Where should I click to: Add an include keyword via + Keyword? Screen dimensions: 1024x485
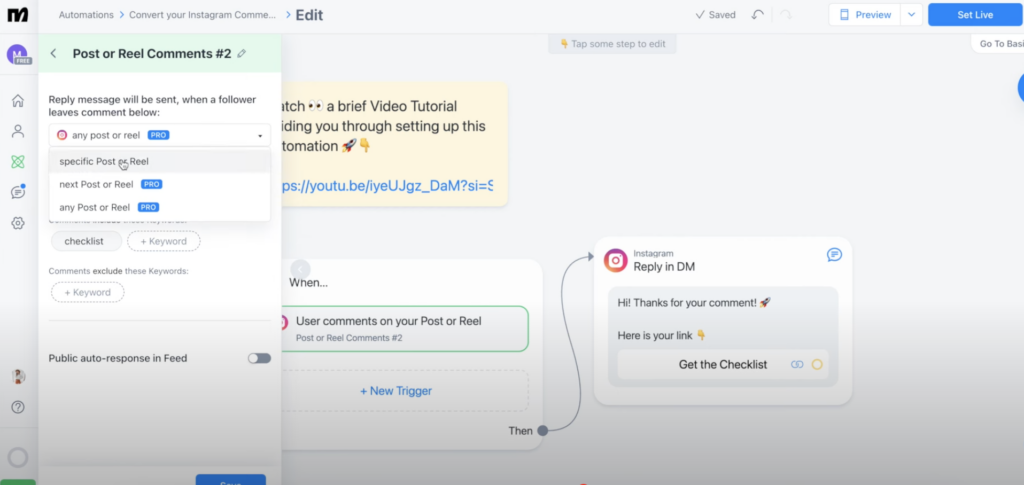[164, 241]
